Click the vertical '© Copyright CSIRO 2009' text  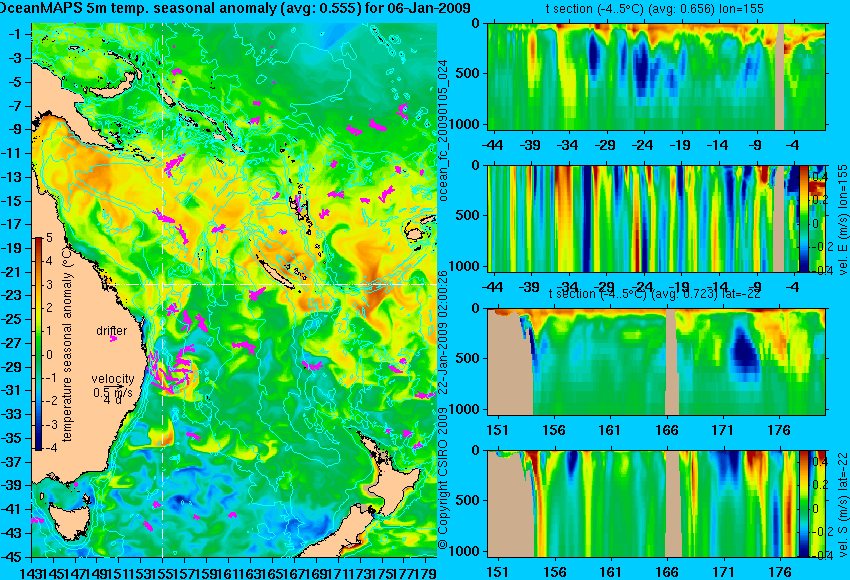443,478
